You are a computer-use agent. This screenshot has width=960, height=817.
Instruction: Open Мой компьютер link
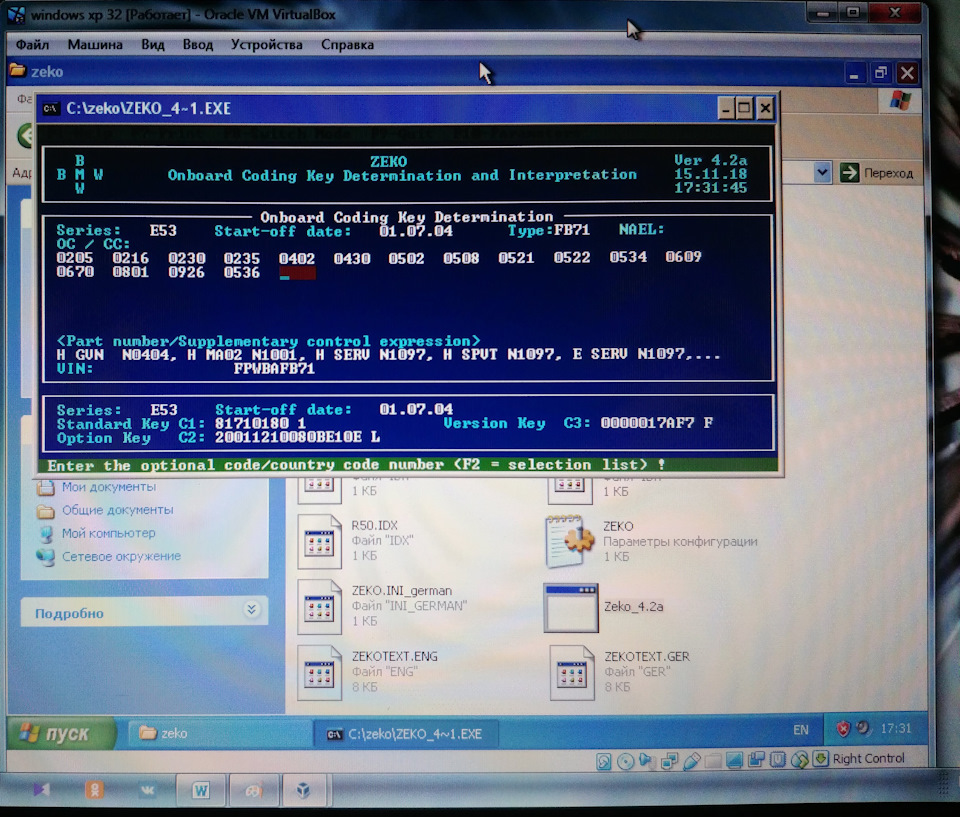[x=108, y=533]
